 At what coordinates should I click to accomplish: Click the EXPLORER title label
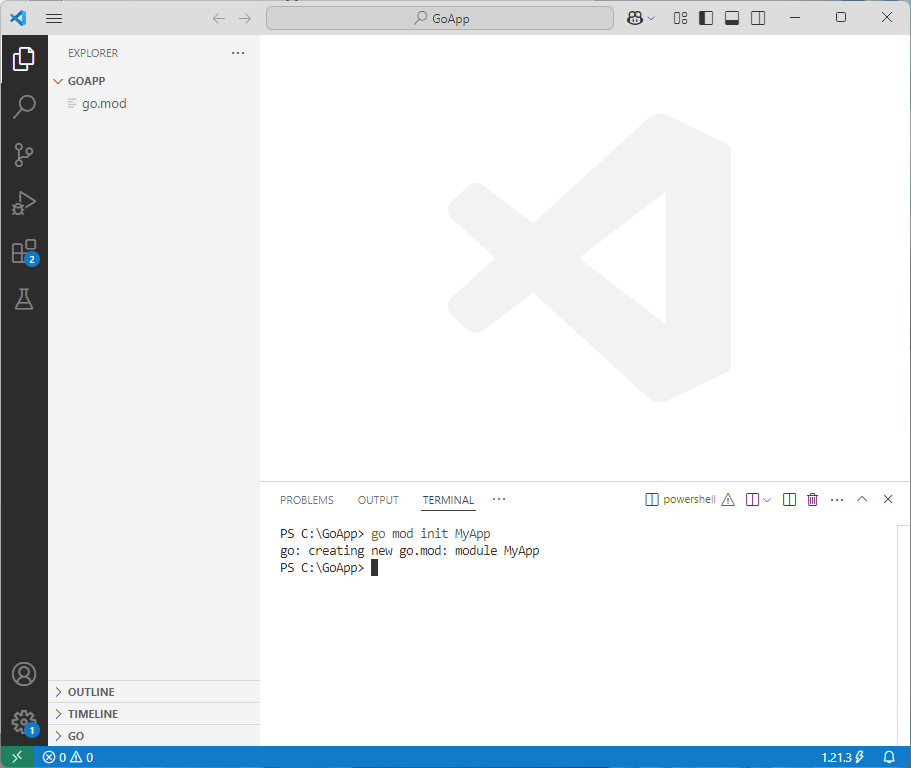93,53
